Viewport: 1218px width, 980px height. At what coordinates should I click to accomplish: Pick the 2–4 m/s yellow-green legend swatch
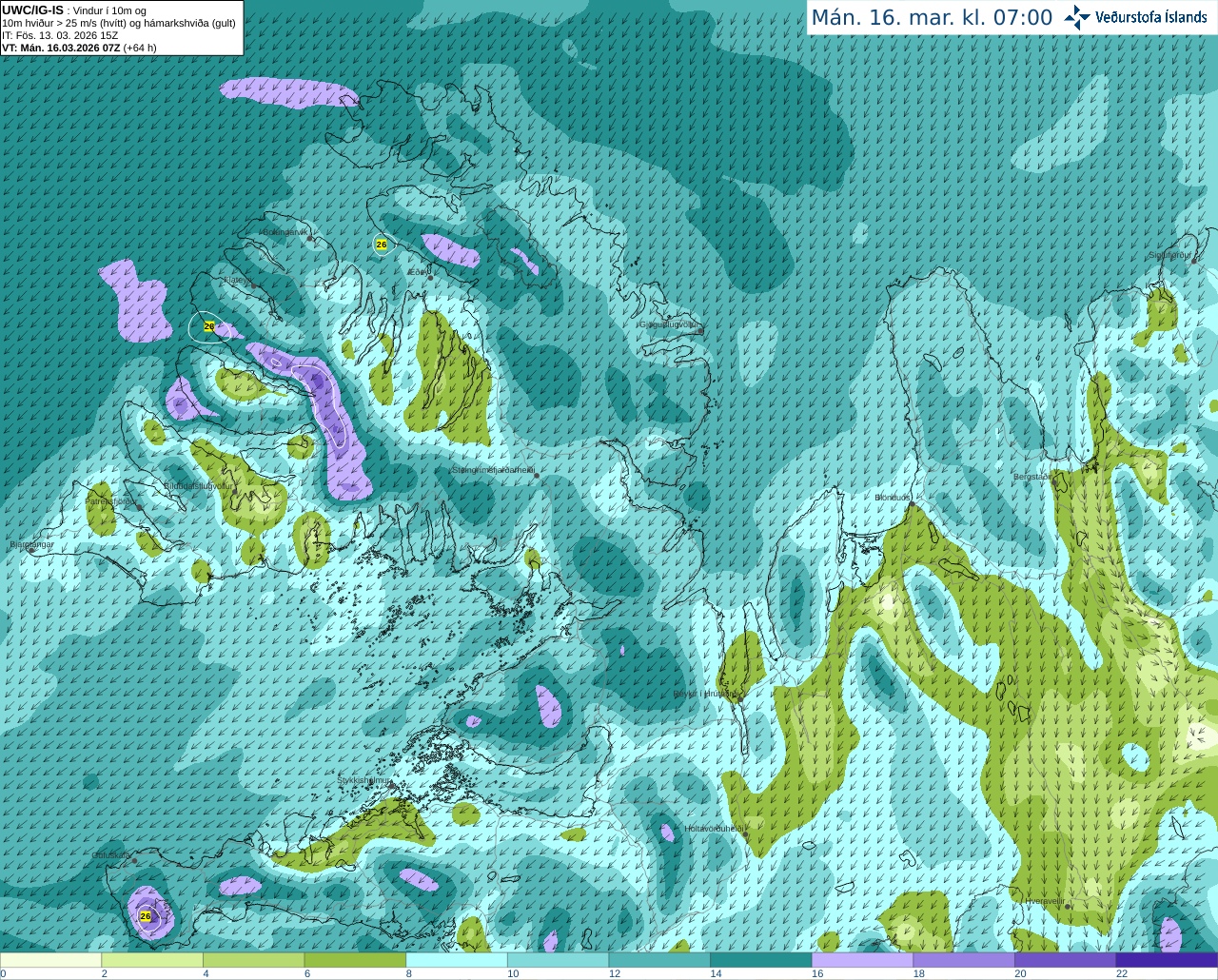152,960
